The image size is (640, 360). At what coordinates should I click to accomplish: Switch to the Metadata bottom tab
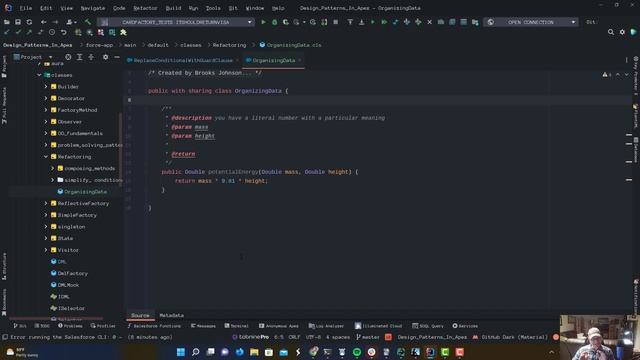pyautogui.click(x=171, y=316)
